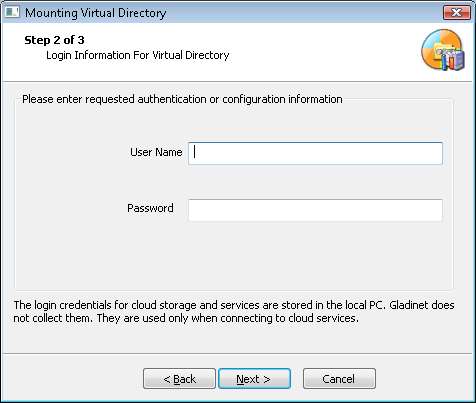
Task: Click the Gladinet cloud folder logo icon
Action: 443,50
